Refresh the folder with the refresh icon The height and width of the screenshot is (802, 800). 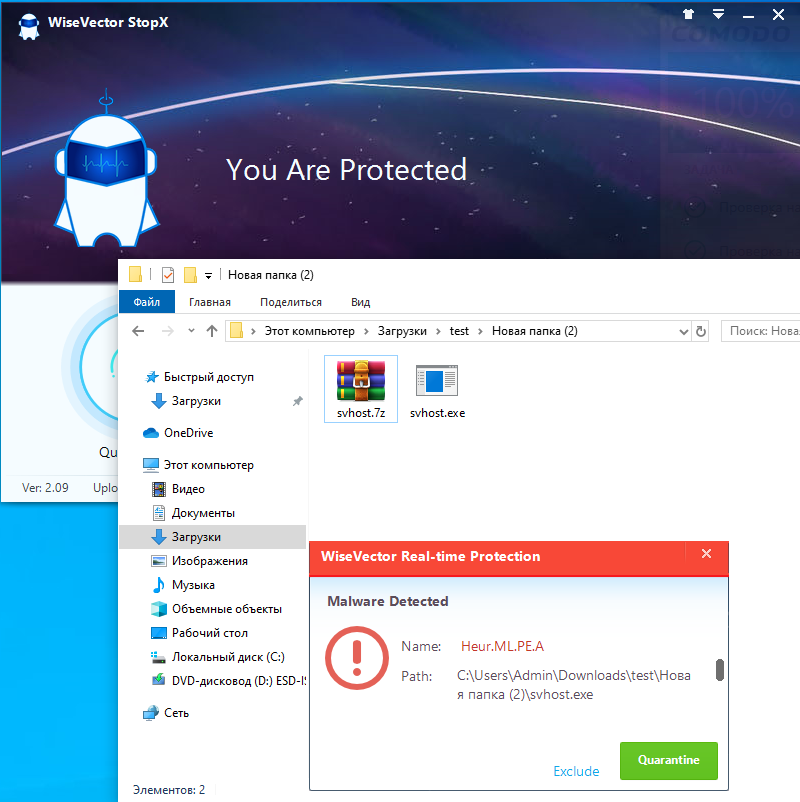tap(701, 331)
